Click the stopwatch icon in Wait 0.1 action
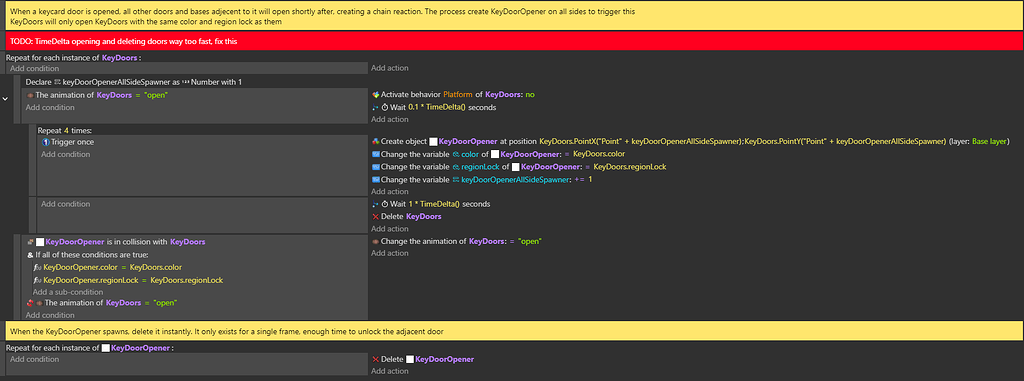The width and height of the screenshot is (1024, 381). point(385,107)
